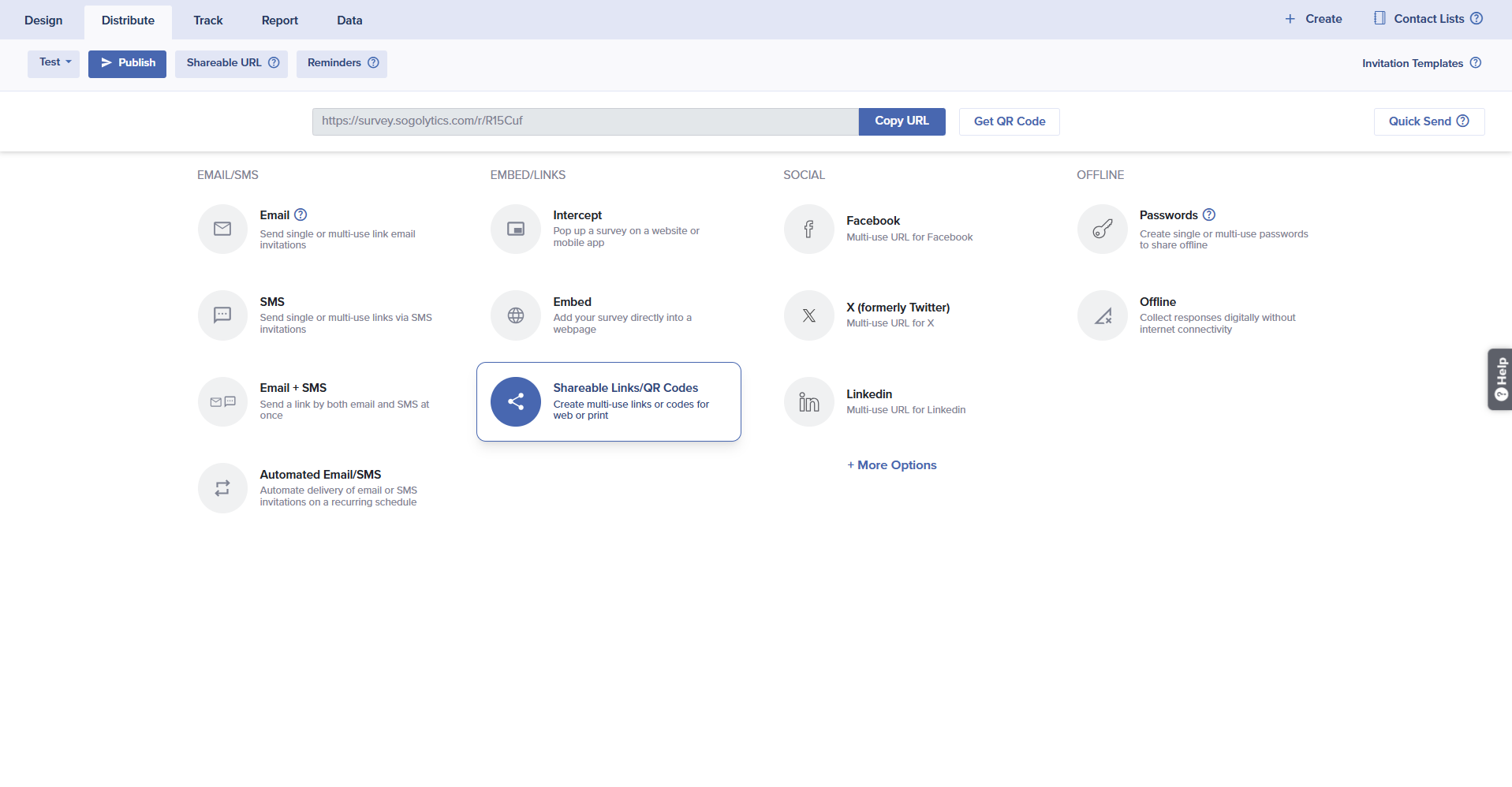Select the Automated Email/SMS repeat icon
The image size is (1512, 787).
[x=222, y=488]
